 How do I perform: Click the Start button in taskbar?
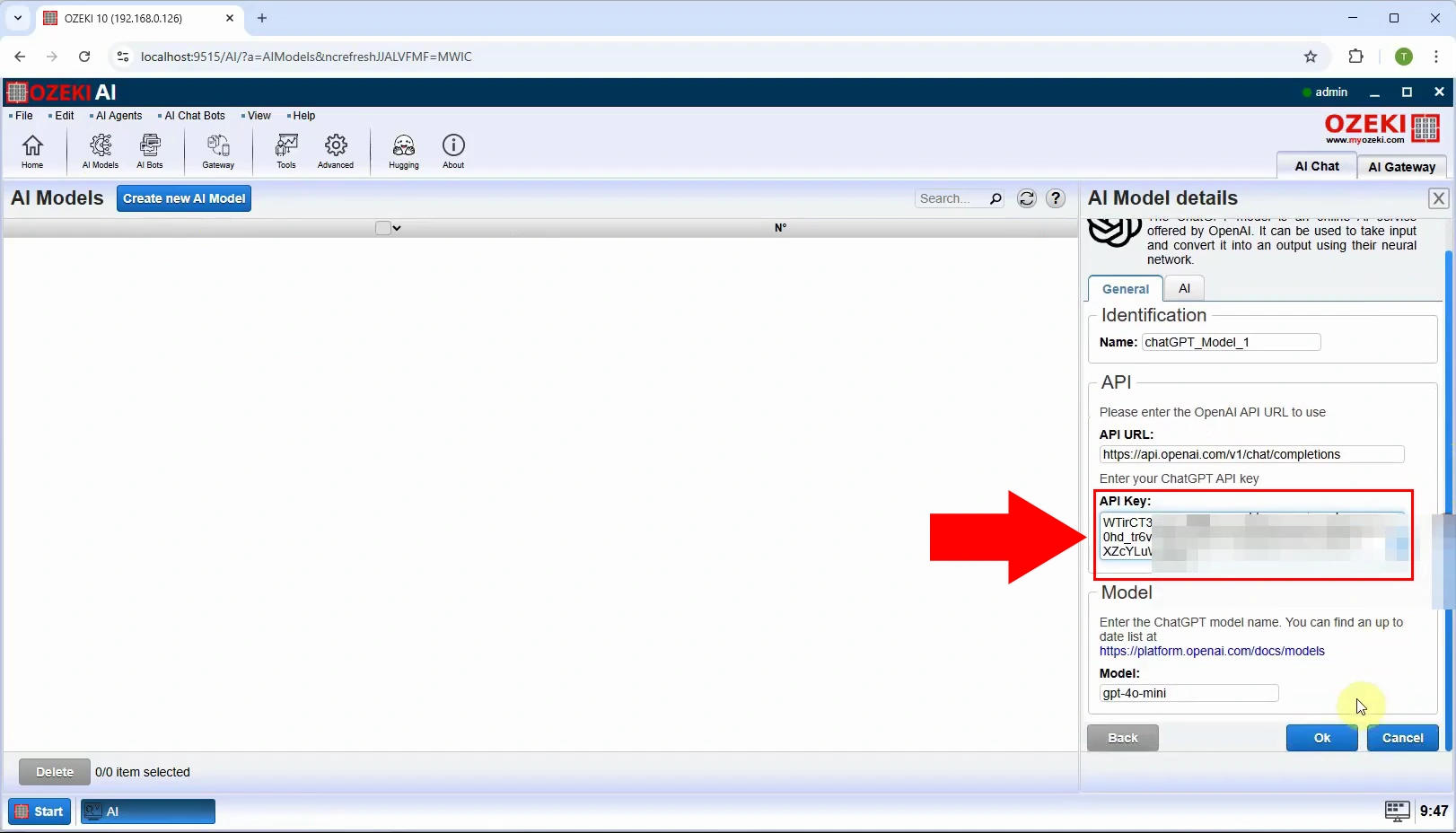39,811
